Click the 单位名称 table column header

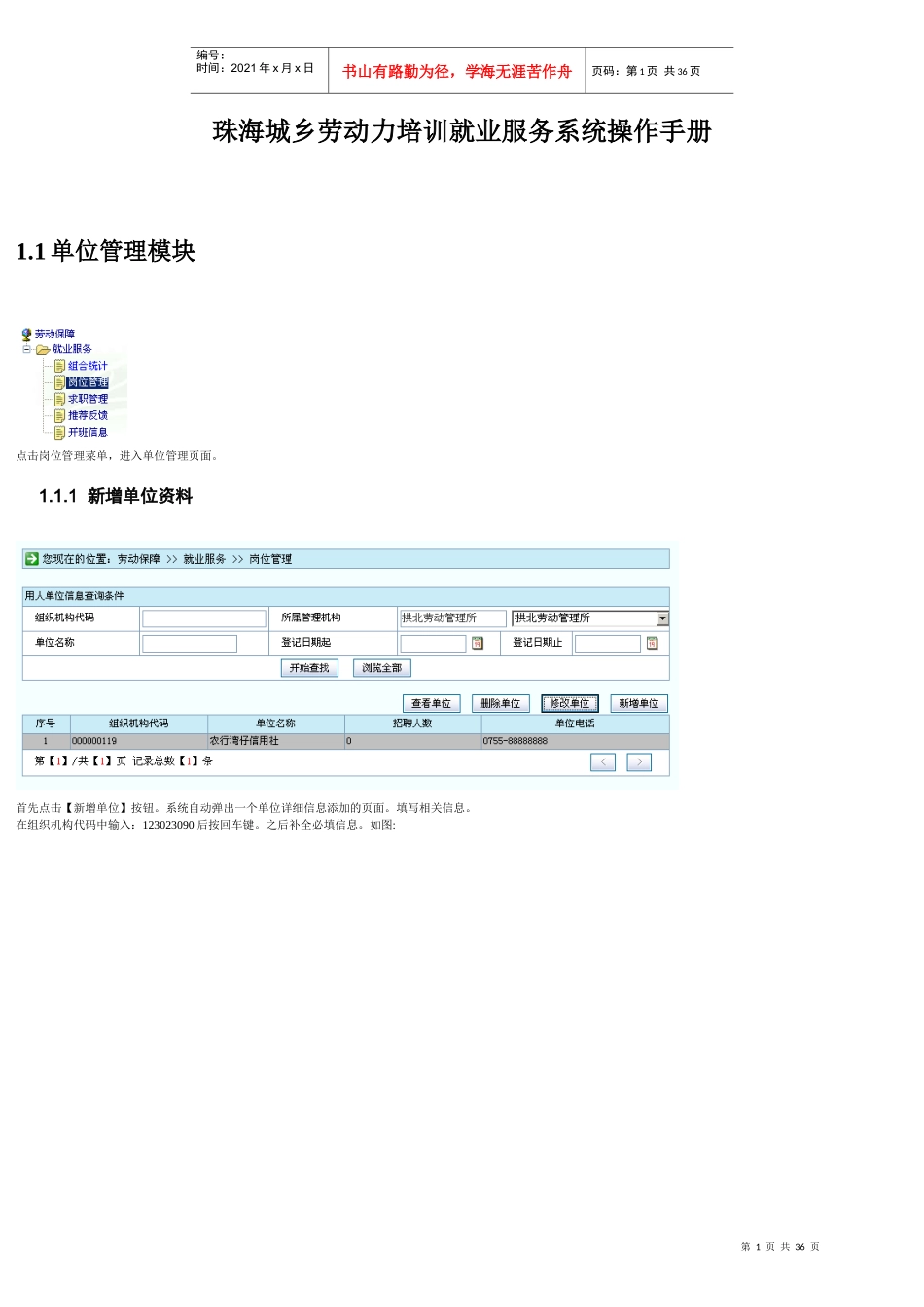[276, 724]
